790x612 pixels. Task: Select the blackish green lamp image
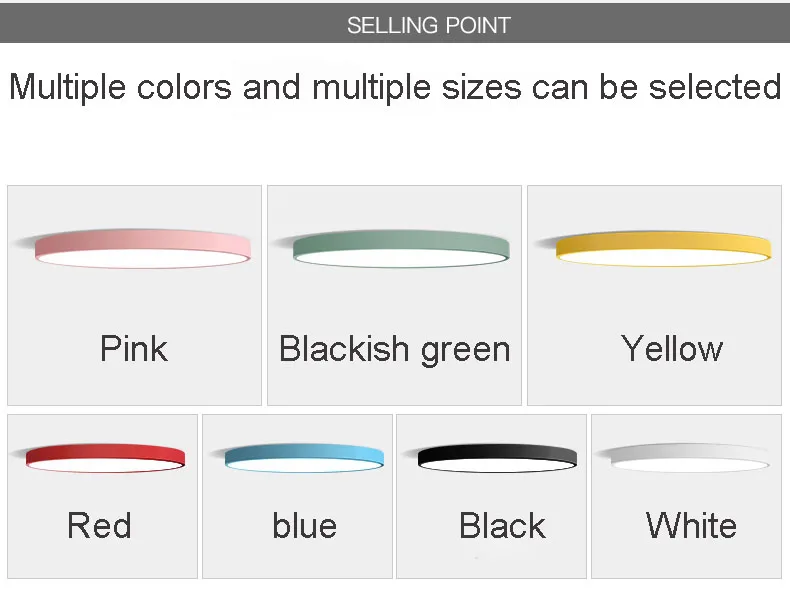point(402,249)
